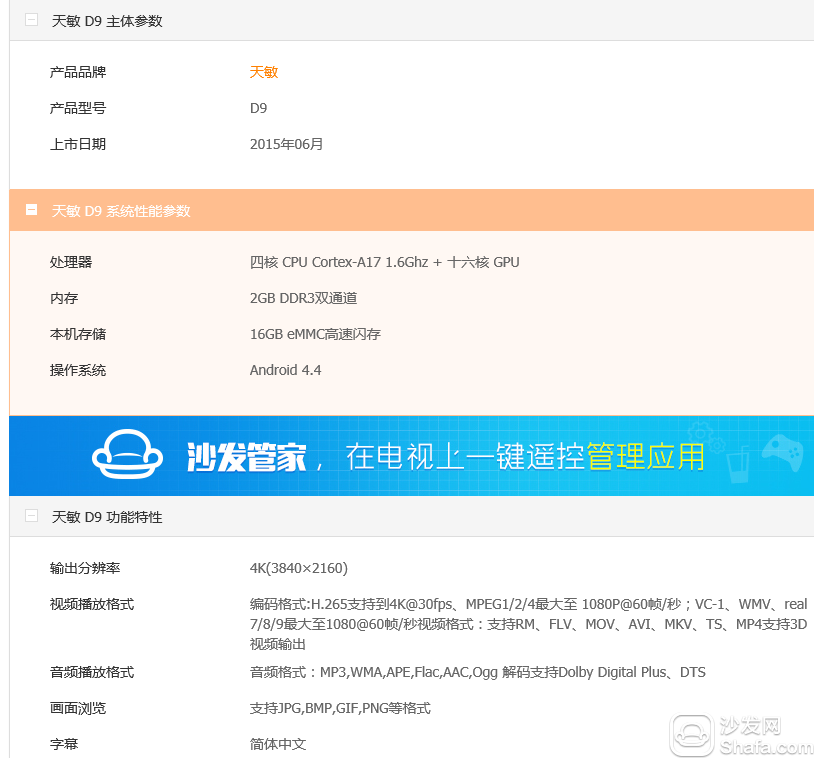Select the D9 model value
Image resolution: width=814 pixels, height=758 pixels.
tap(259, 108)
